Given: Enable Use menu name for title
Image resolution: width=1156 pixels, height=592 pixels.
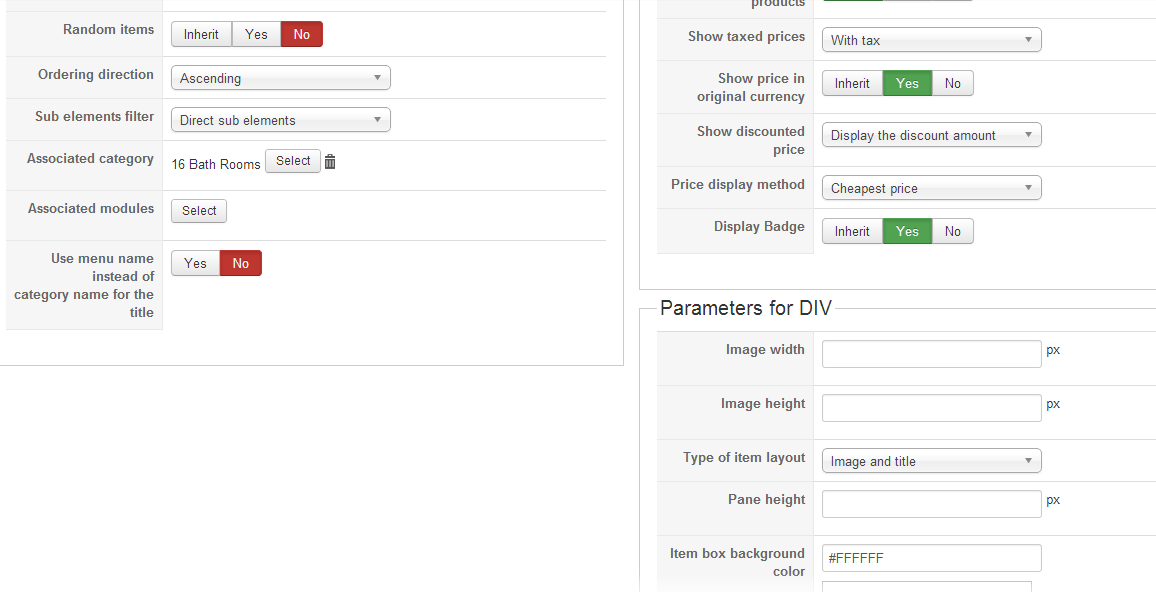Looking at the screenshot, I should coord(195,263).
